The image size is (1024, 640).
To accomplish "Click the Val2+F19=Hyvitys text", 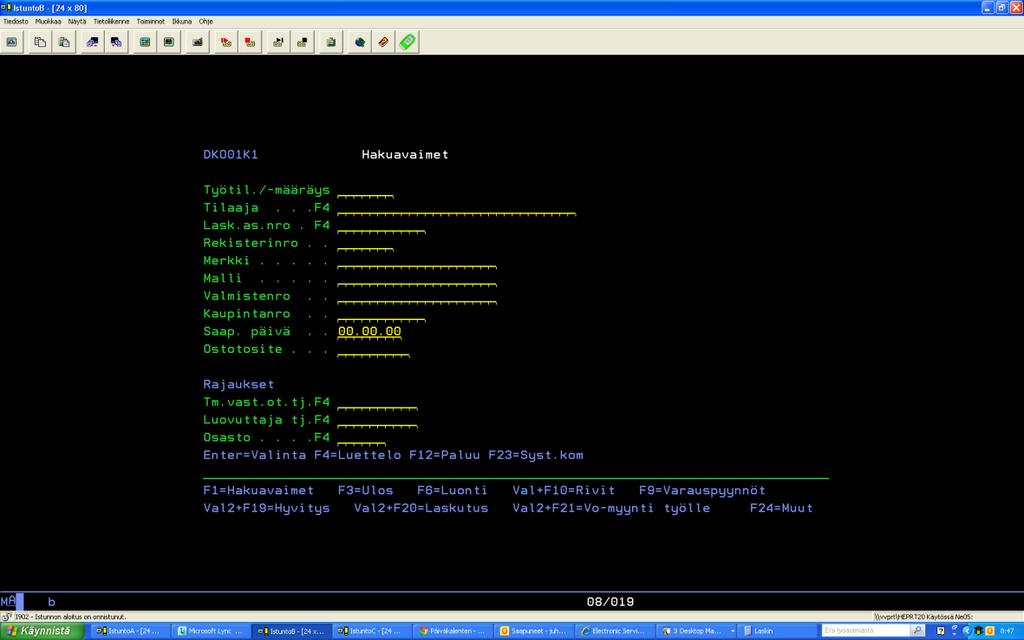I will (266, 508).
